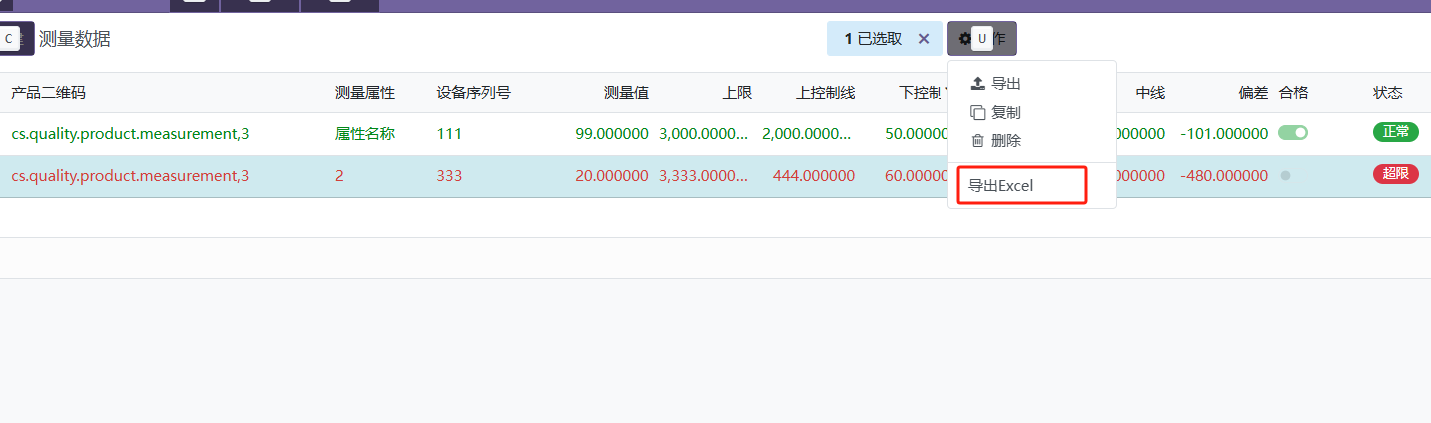Viewport: 1431px width, 423px height.
Task: Sort by the 偏差 column header
Action: point(1252,93)
